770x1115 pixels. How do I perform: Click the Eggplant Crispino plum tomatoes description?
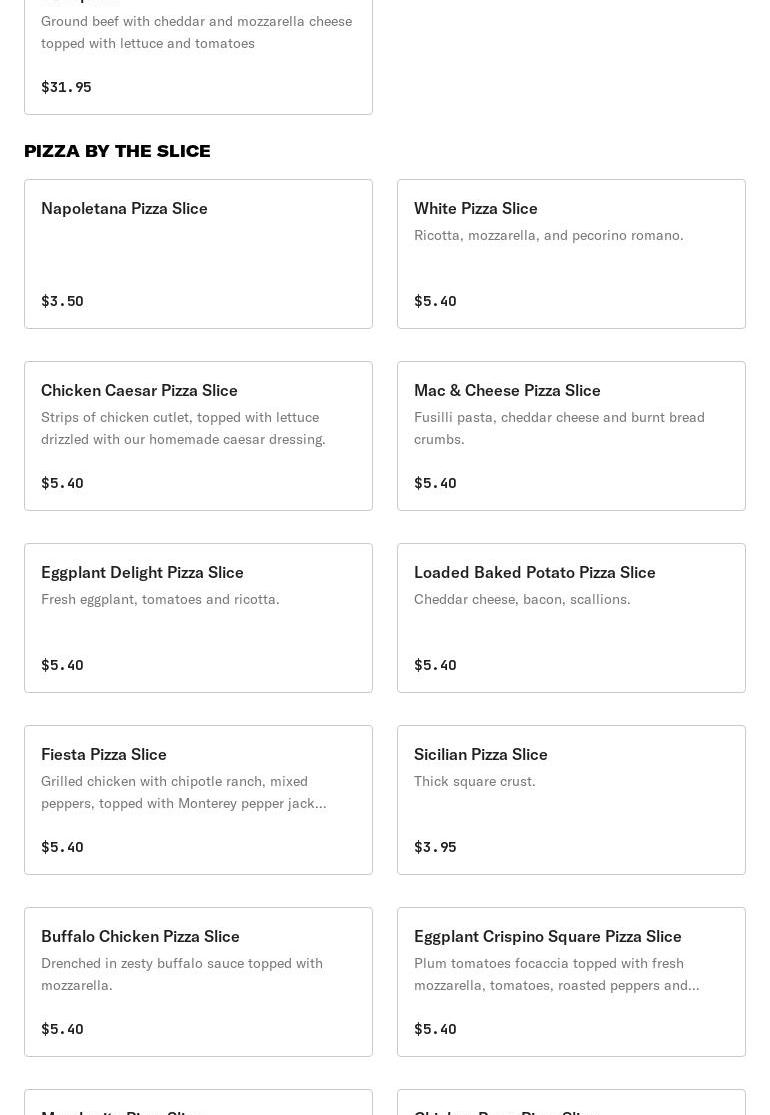[x=556, y=974]
